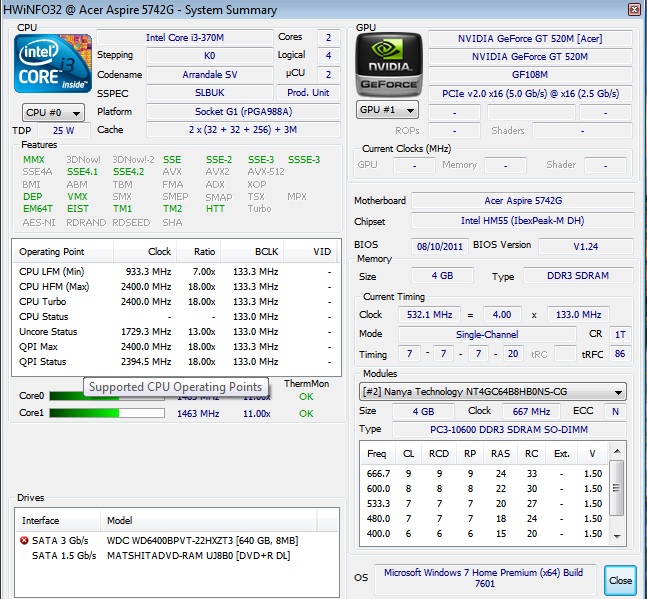The image size is (647, 599).
Task: Click the Single-Channel mode field
Action: (487, 335)
